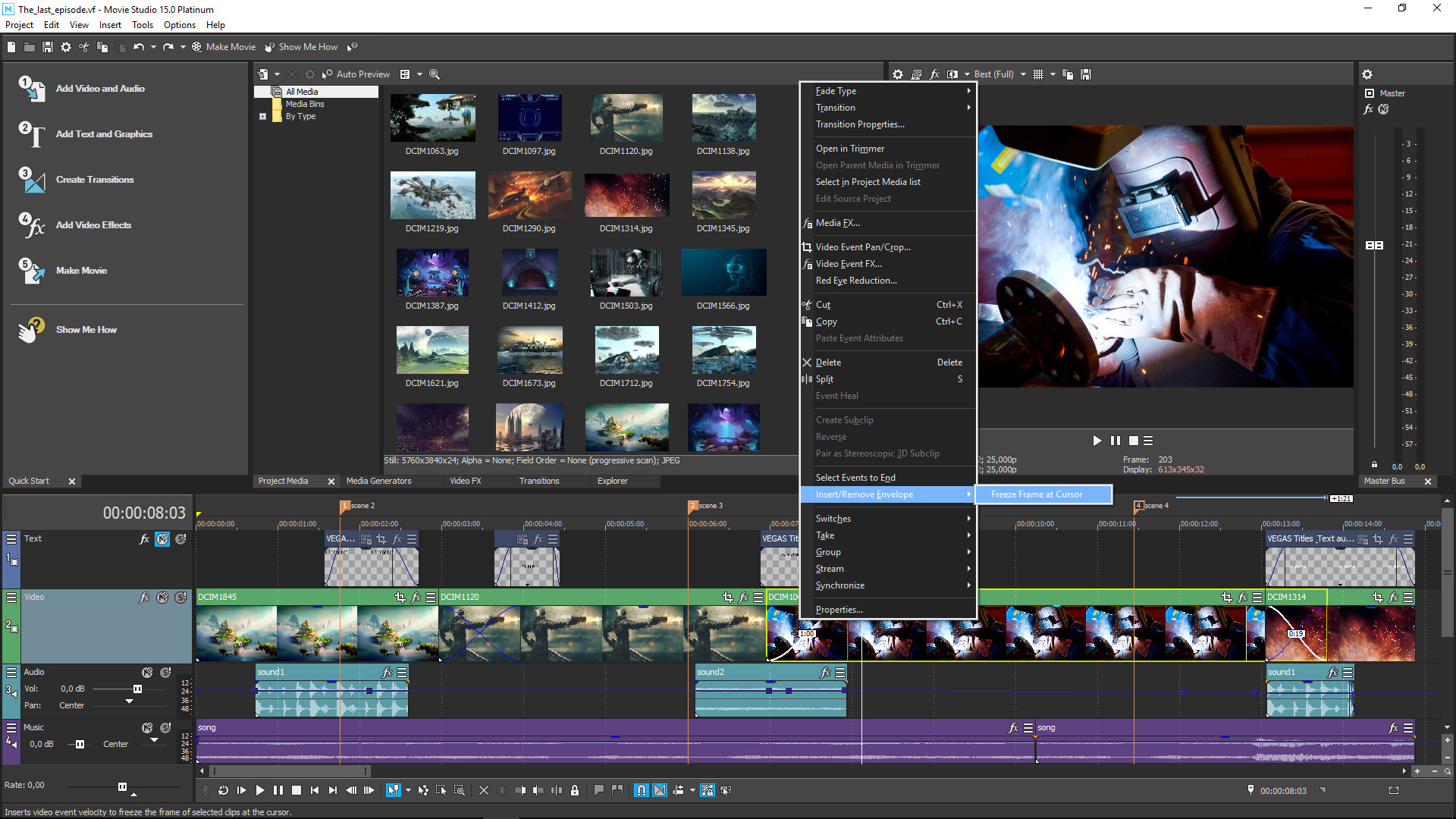The height and width of the screenshot is (819, 1456).
Task: Click the Make Movie export icon
Action: (x=195, y=47)
